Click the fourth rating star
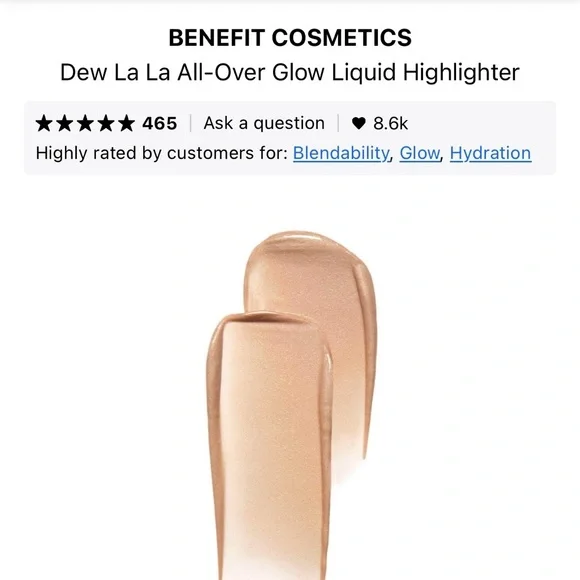 (x=106, y=123)
